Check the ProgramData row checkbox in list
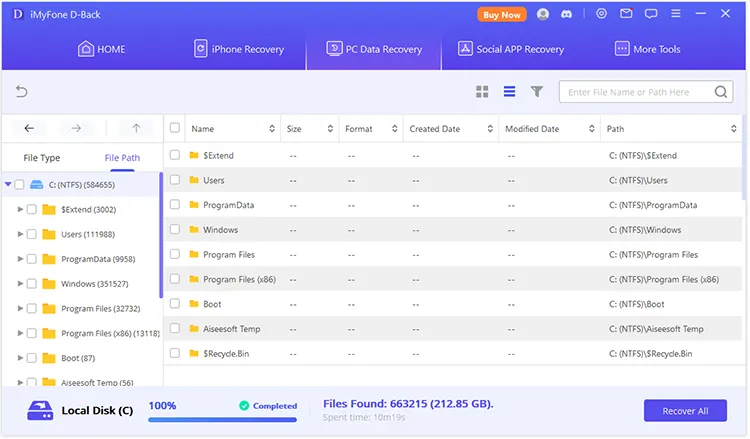 [175, 205]
